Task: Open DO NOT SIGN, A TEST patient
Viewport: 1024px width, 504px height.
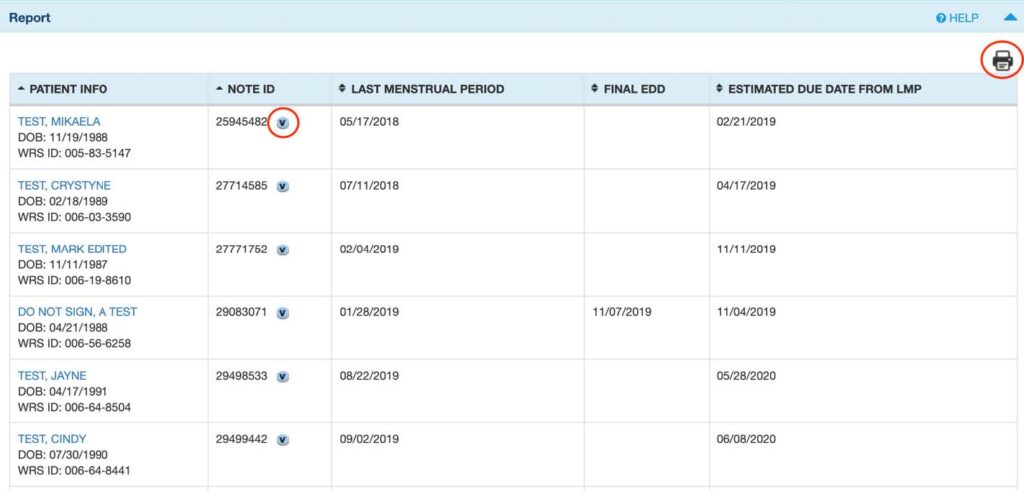Action: tap(77, 312)
